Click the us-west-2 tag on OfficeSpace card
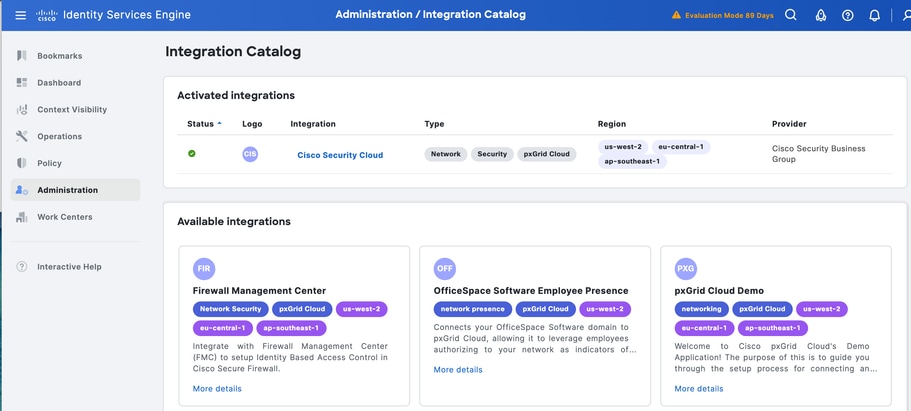Viewport: 911px width, 411px height. [605, 309]
